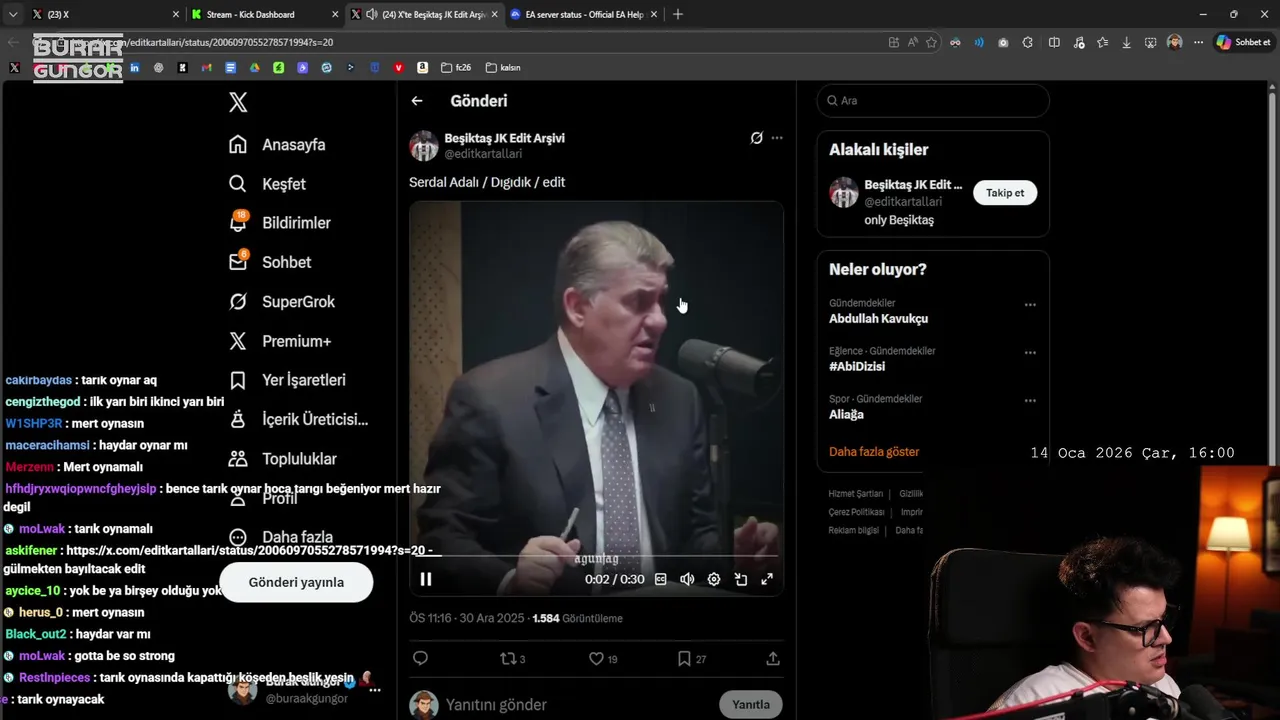The image size is (1280, 720).
Task: Open the X logo home link
Action: point(238,102)
